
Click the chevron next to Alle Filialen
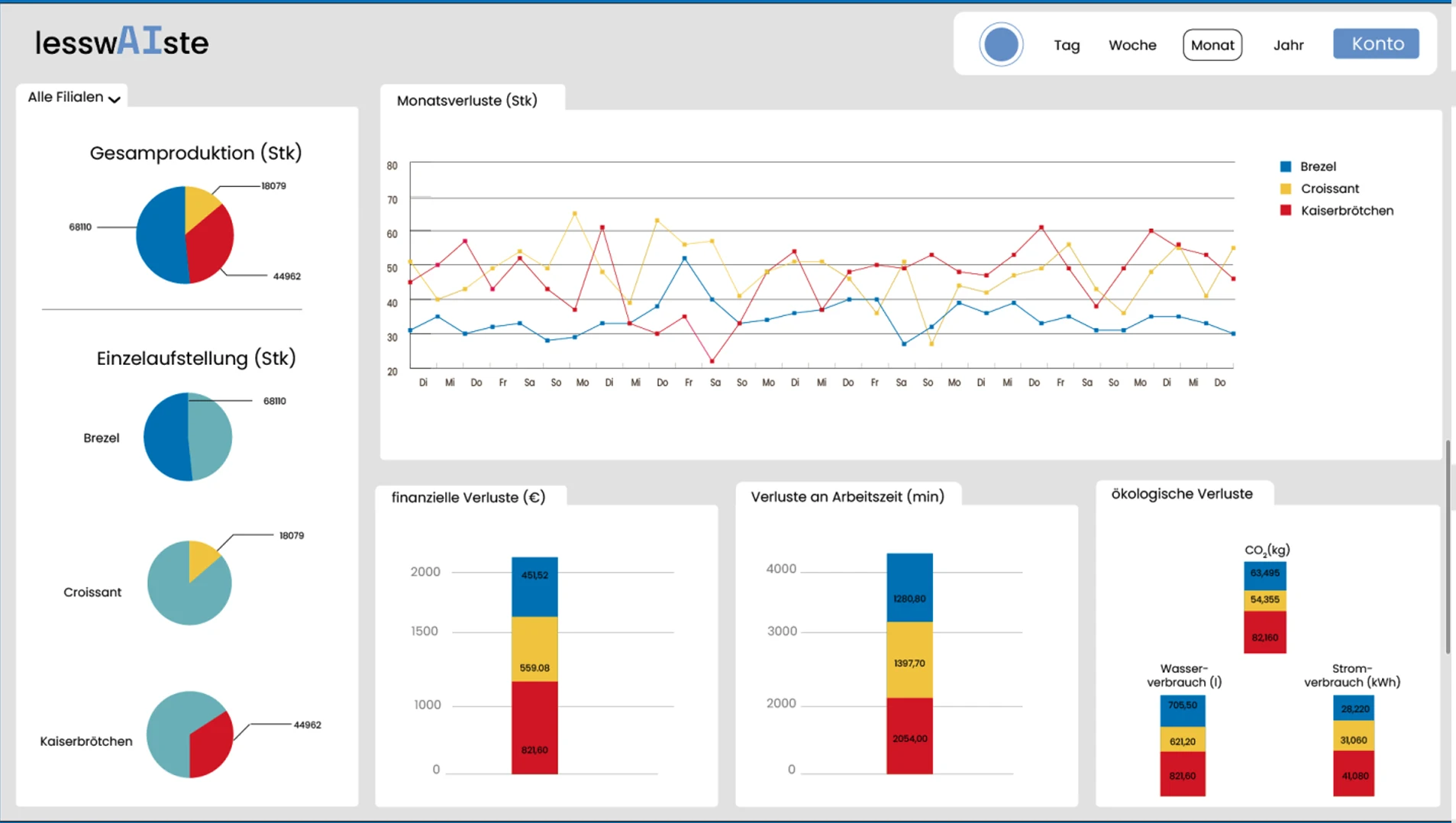(x=115, y=99)
